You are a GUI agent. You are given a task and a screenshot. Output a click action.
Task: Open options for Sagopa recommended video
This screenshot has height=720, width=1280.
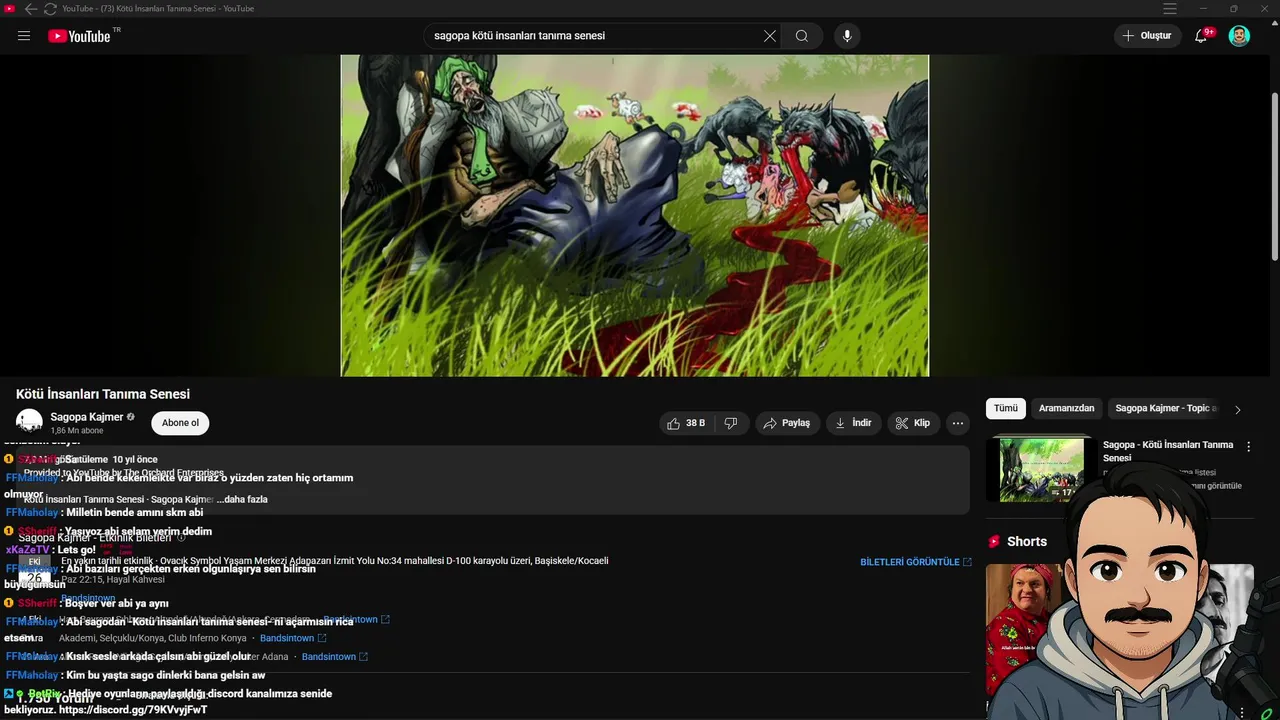point(1248,447)
